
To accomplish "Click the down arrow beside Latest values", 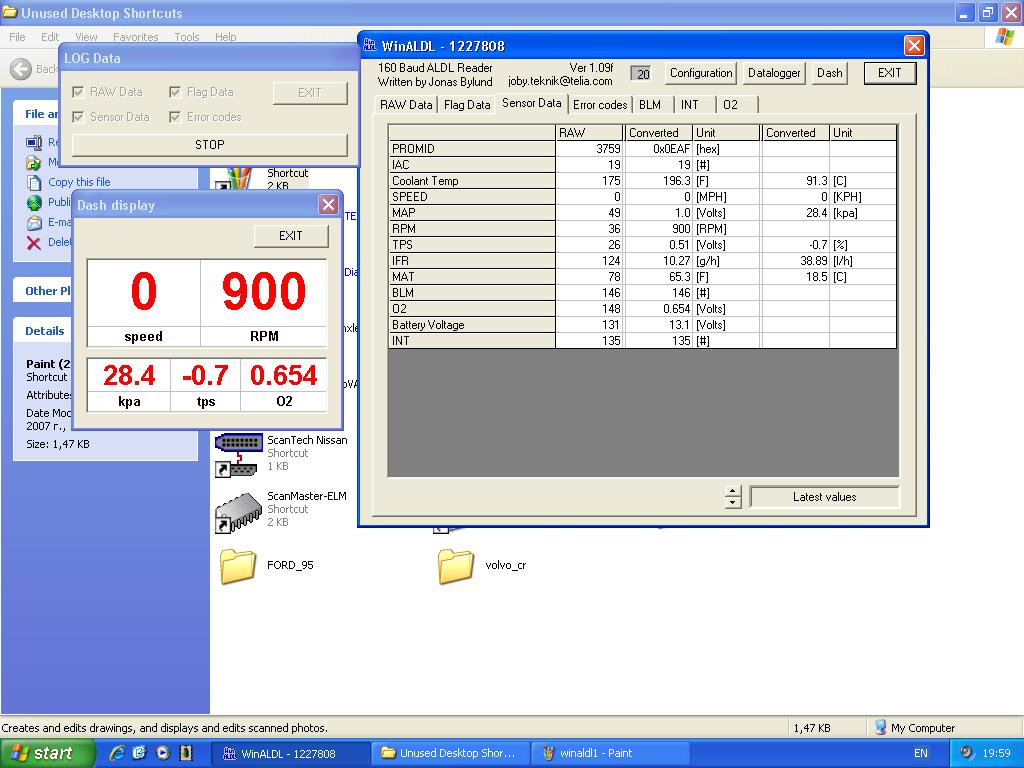I will pyautogui.click(x=733, y=503).
